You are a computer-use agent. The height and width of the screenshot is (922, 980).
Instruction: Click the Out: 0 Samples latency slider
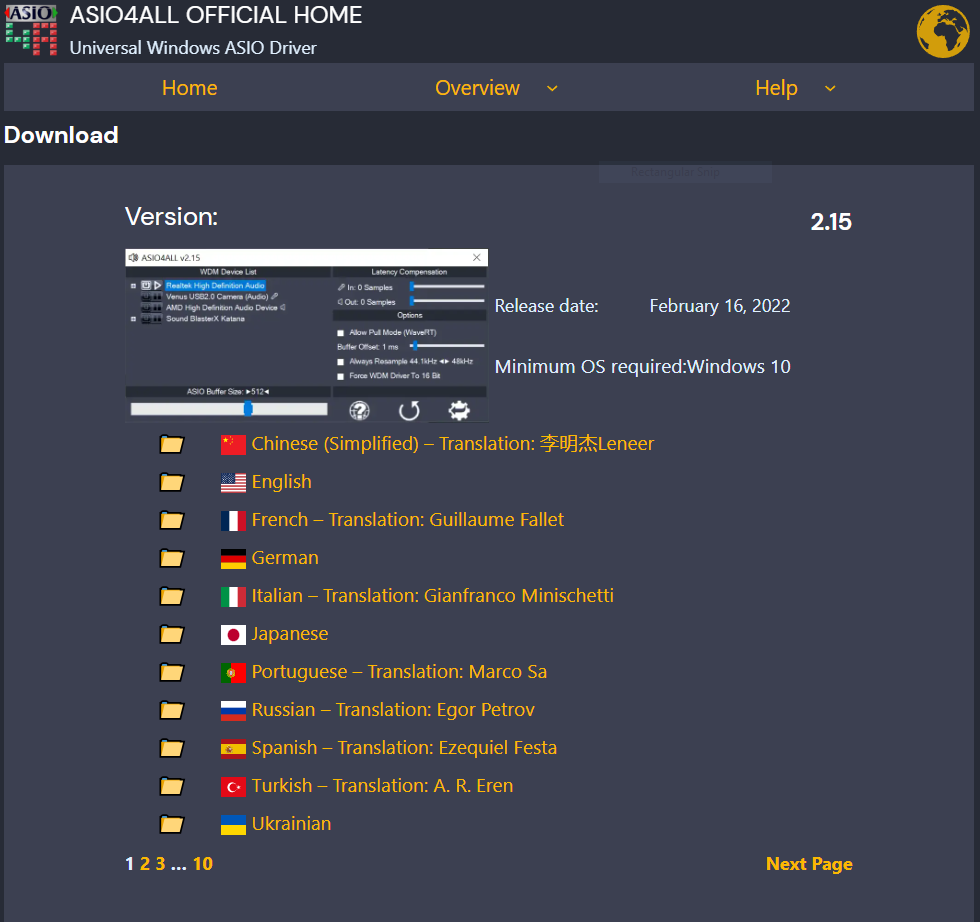[x=447, y=301]
